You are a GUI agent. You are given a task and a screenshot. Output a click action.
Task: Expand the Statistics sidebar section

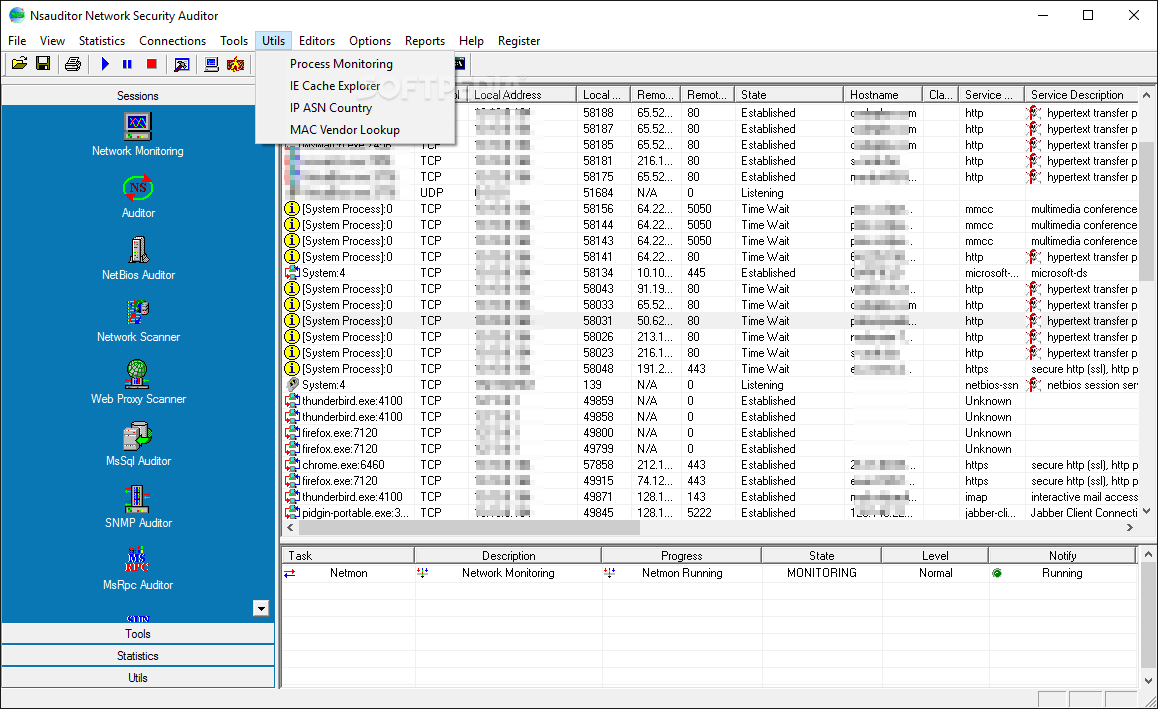tap(138, 656)
